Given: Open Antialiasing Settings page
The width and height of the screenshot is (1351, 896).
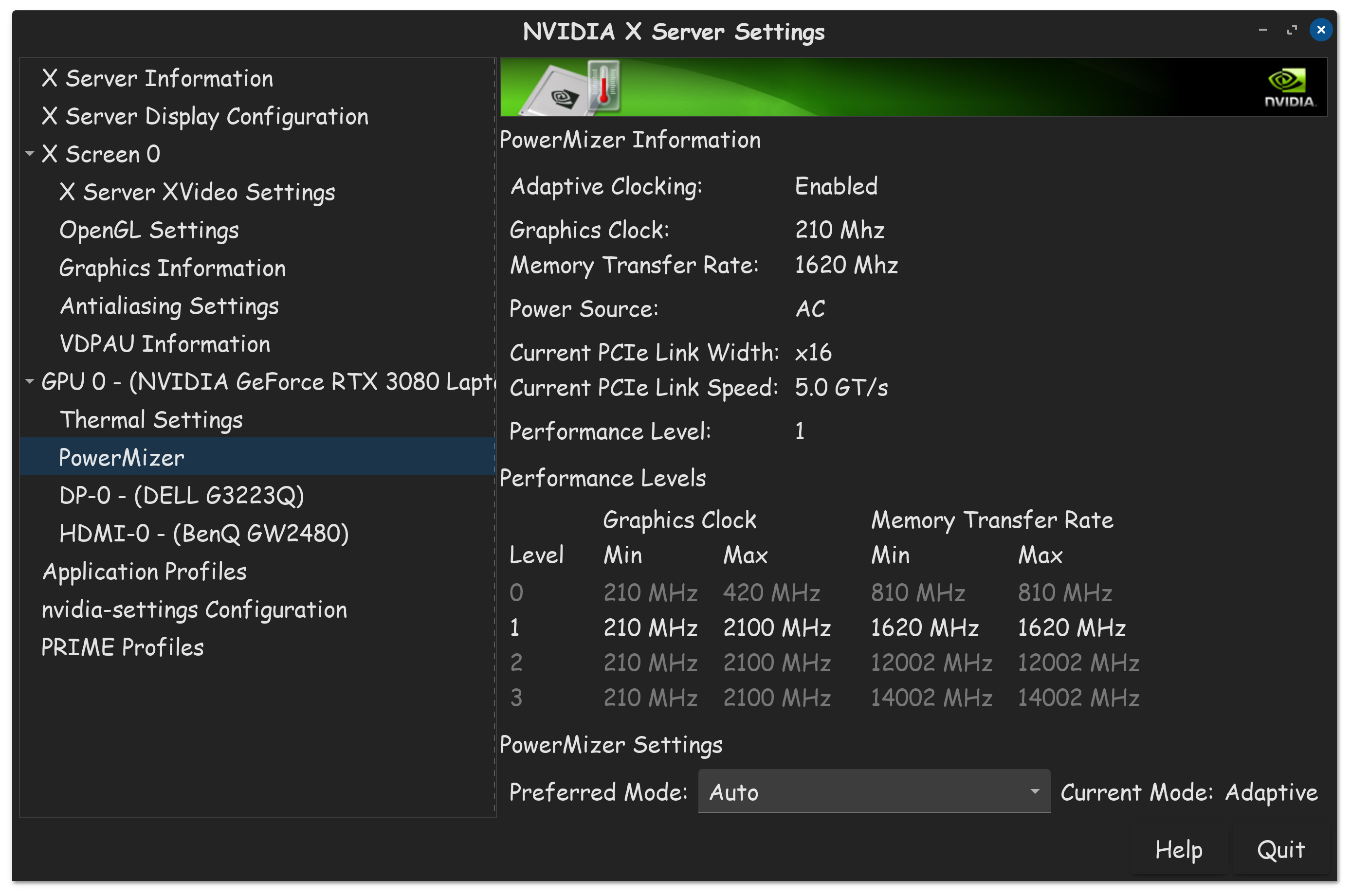Looking at the screenshot, I should [169, 305].
